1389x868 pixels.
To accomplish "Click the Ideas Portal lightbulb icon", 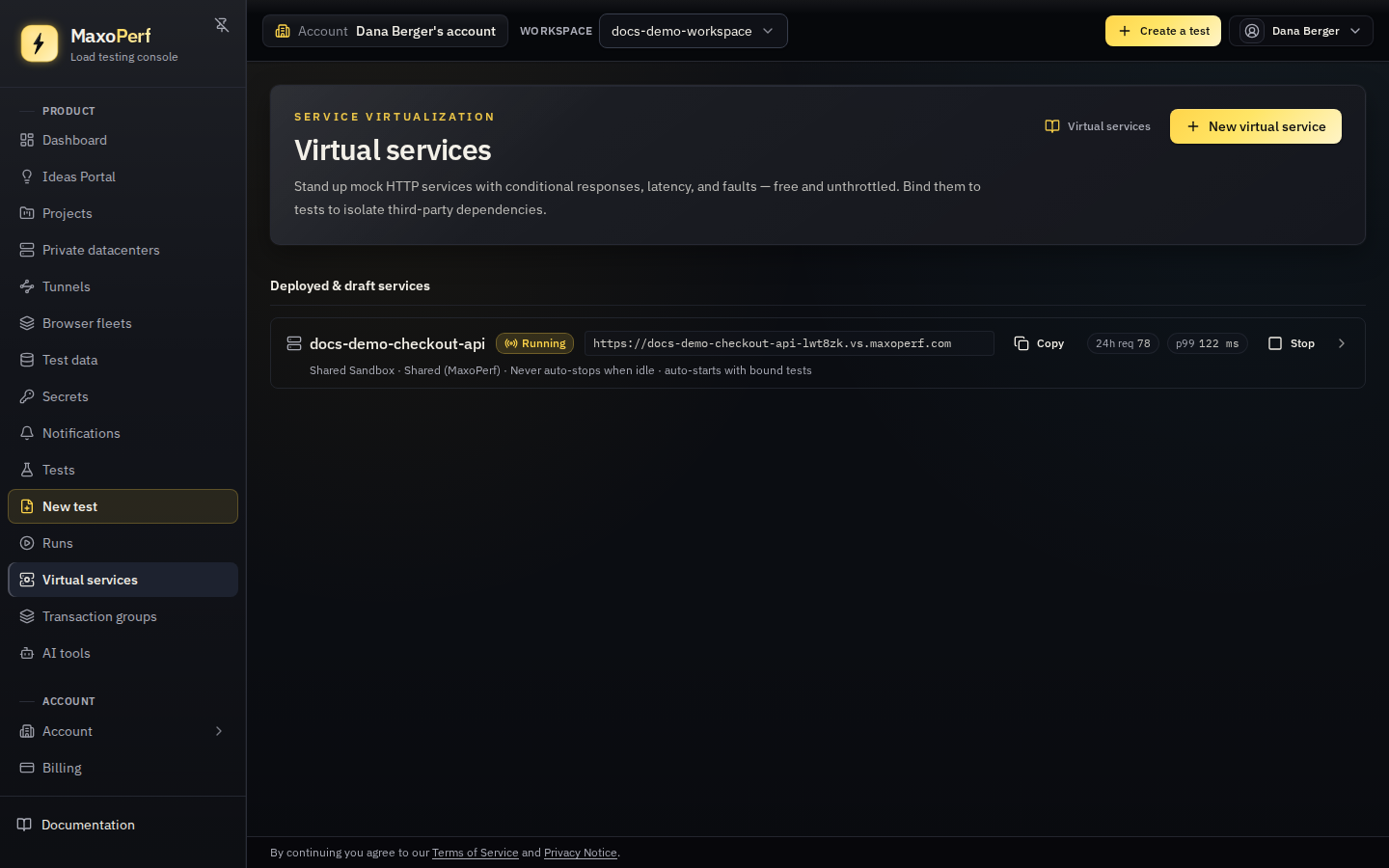I will [27, 176].
